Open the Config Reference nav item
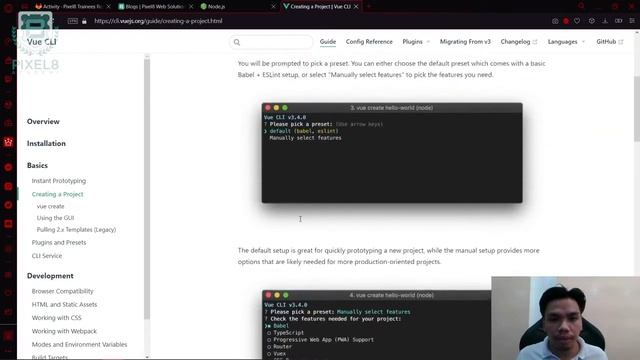 coord(369,42)
